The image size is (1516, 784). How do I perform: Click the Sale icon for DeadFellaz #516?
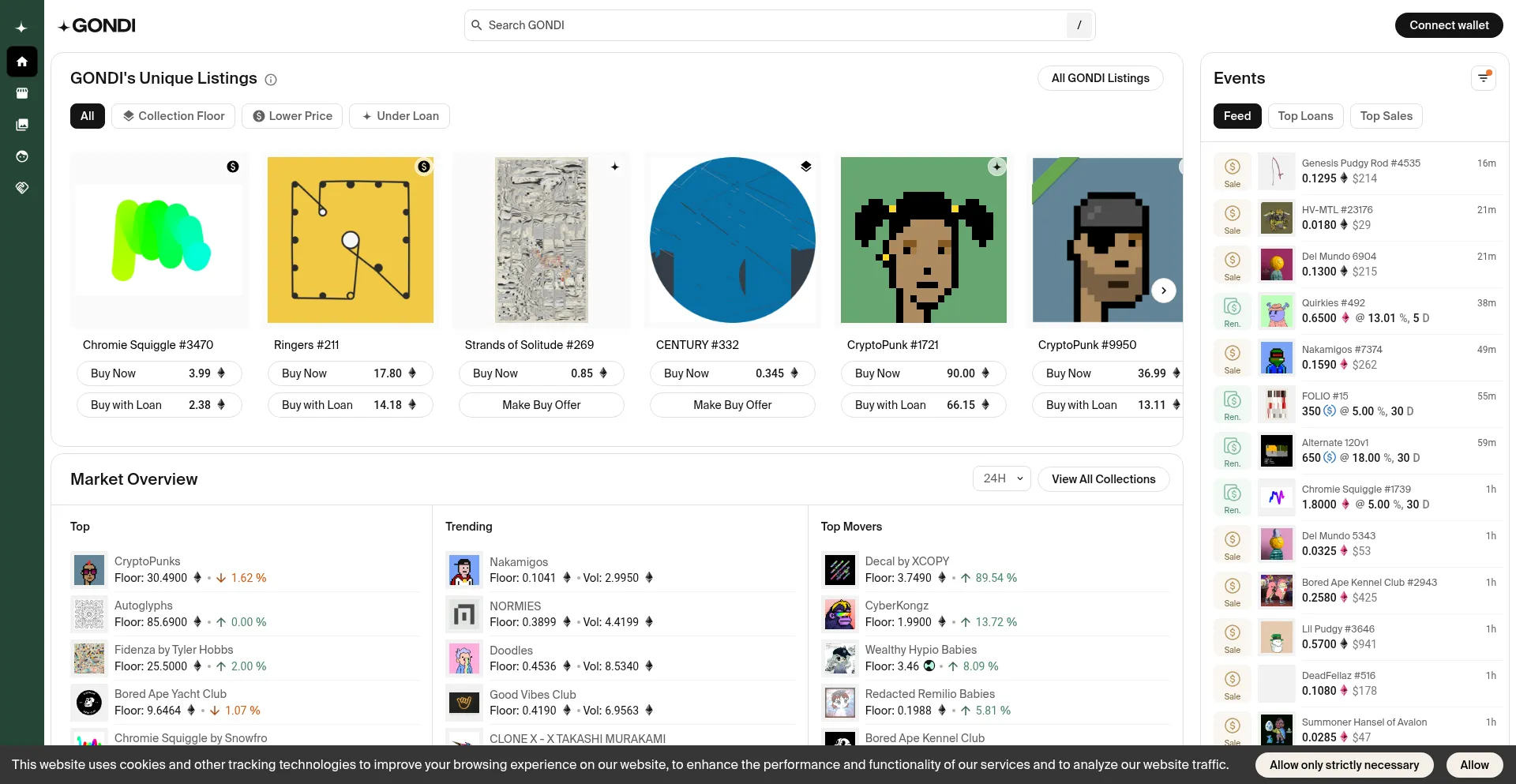pyautogui.click(x=1233, y=684)
